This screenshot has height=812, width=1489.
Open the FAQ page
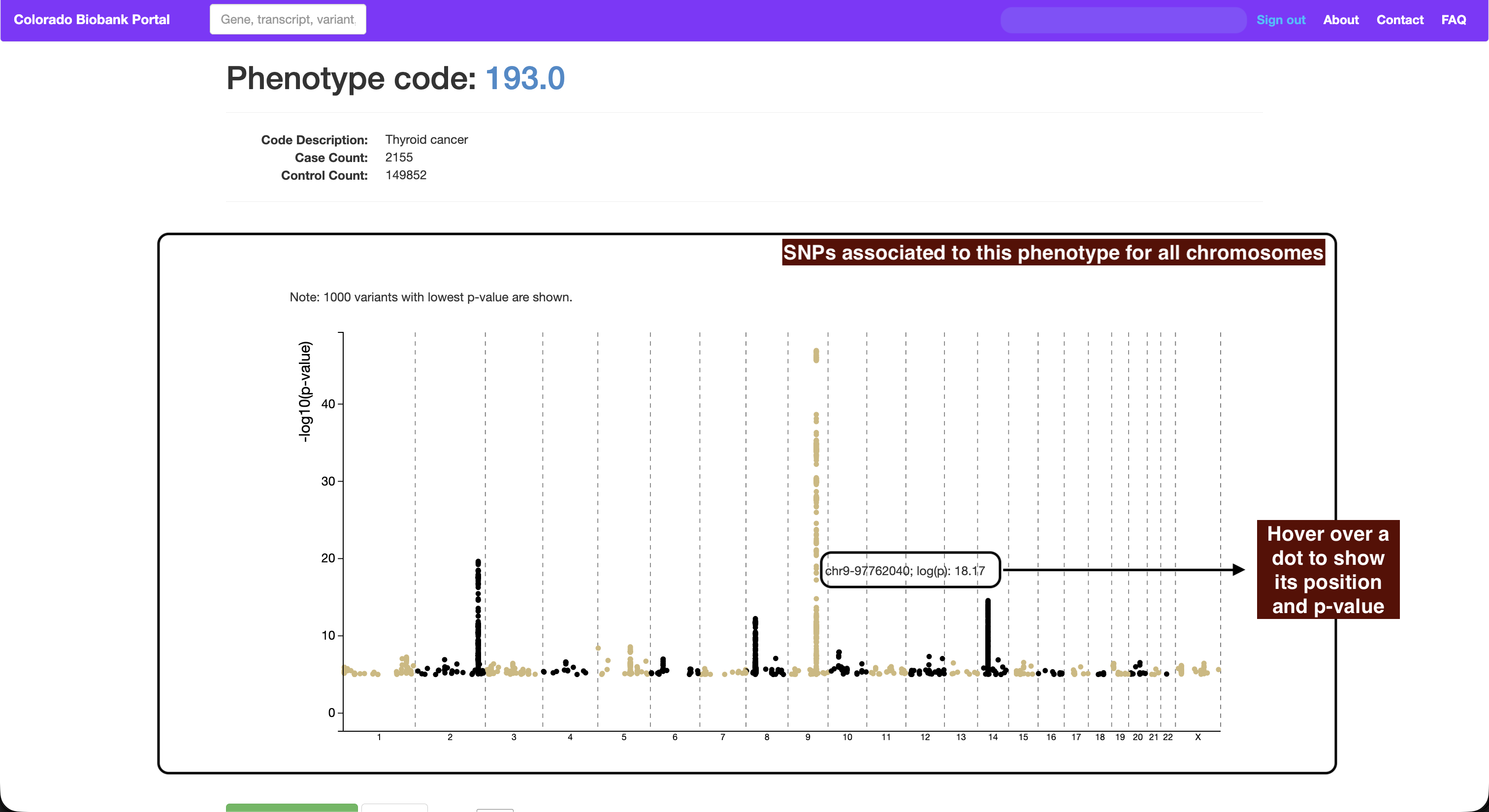(1453, 20)
